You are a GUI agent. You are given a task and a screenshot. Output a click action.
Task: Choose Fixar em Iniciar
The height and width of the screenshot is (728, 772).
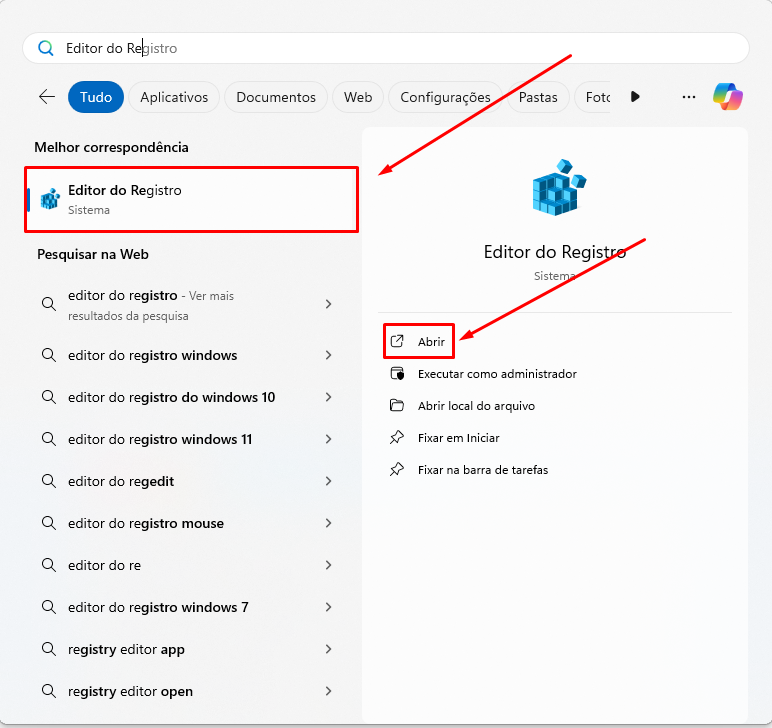click(458, 438)
